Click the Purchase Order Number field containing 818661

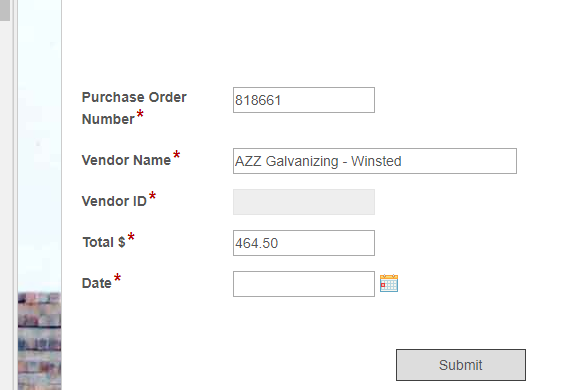pos(304,100)
